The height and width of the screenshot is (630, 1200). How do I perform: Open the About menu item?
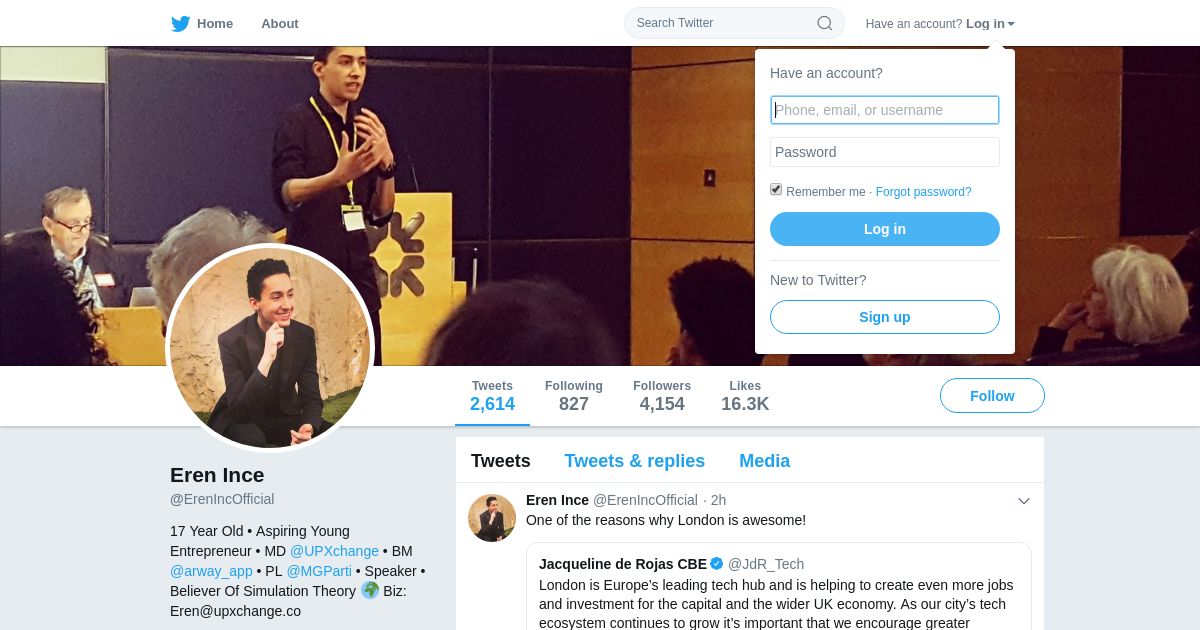pyautogui.click(x=280, y=23)
